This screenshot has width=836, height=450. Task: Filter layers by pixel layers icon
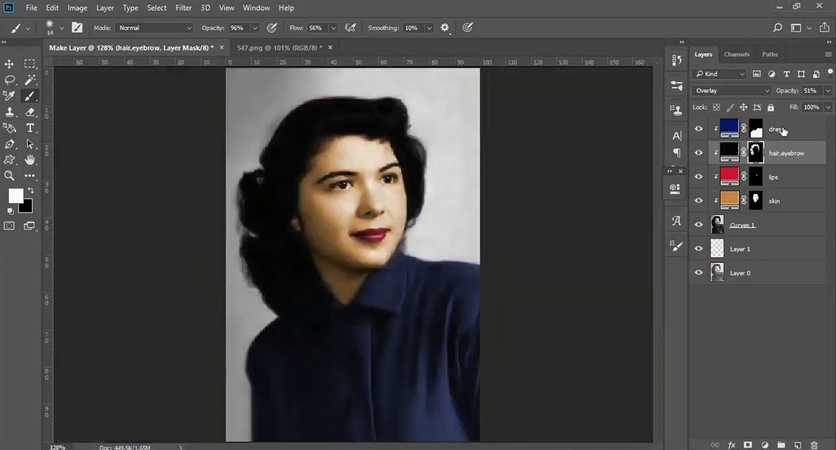tap(757, 74)
